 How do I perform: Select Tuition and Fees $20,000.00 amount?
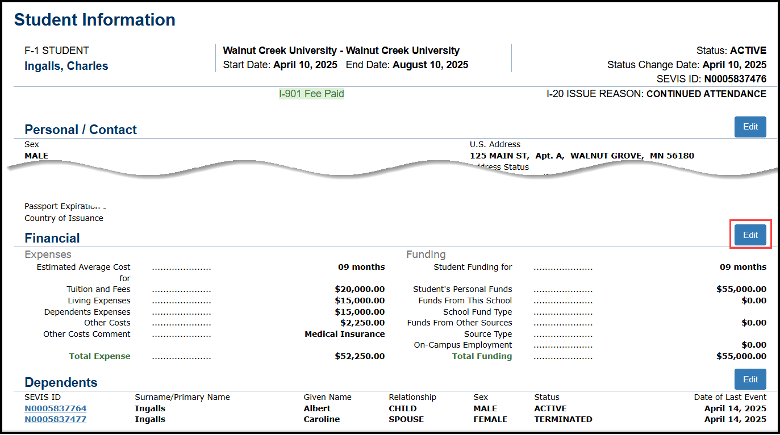360,289
